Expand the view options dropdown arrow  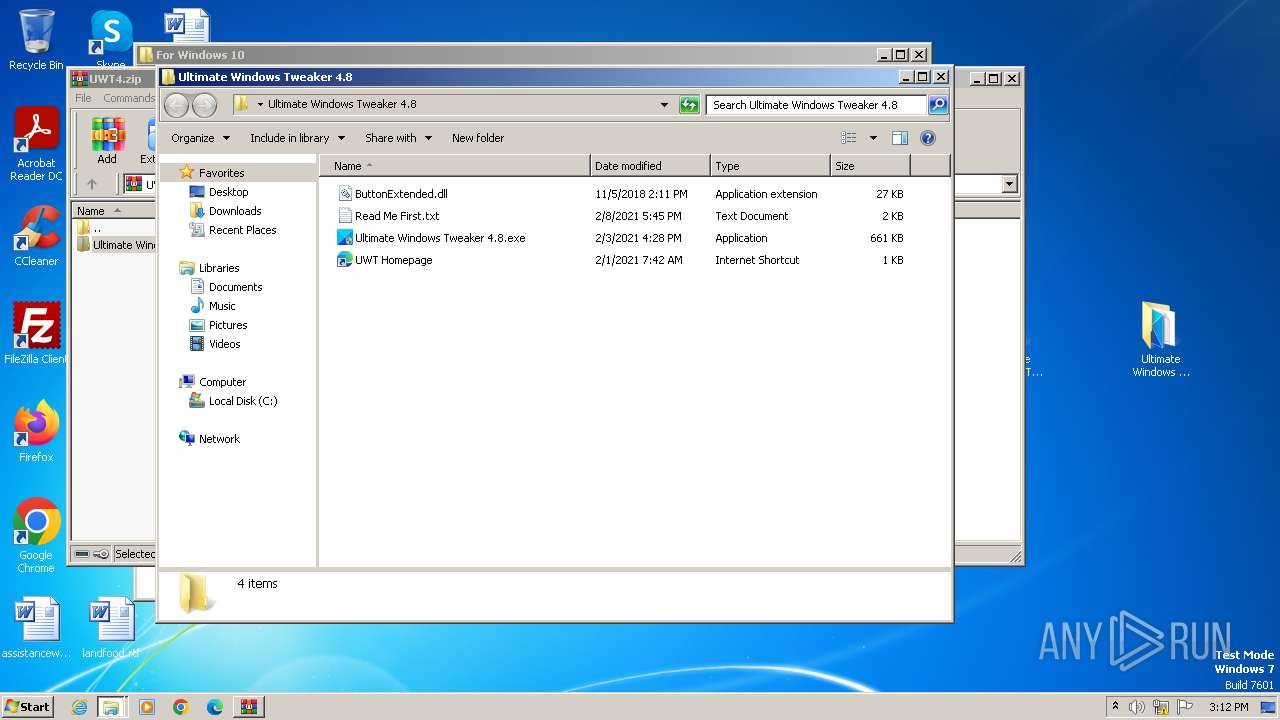click(x=873, y=138)
